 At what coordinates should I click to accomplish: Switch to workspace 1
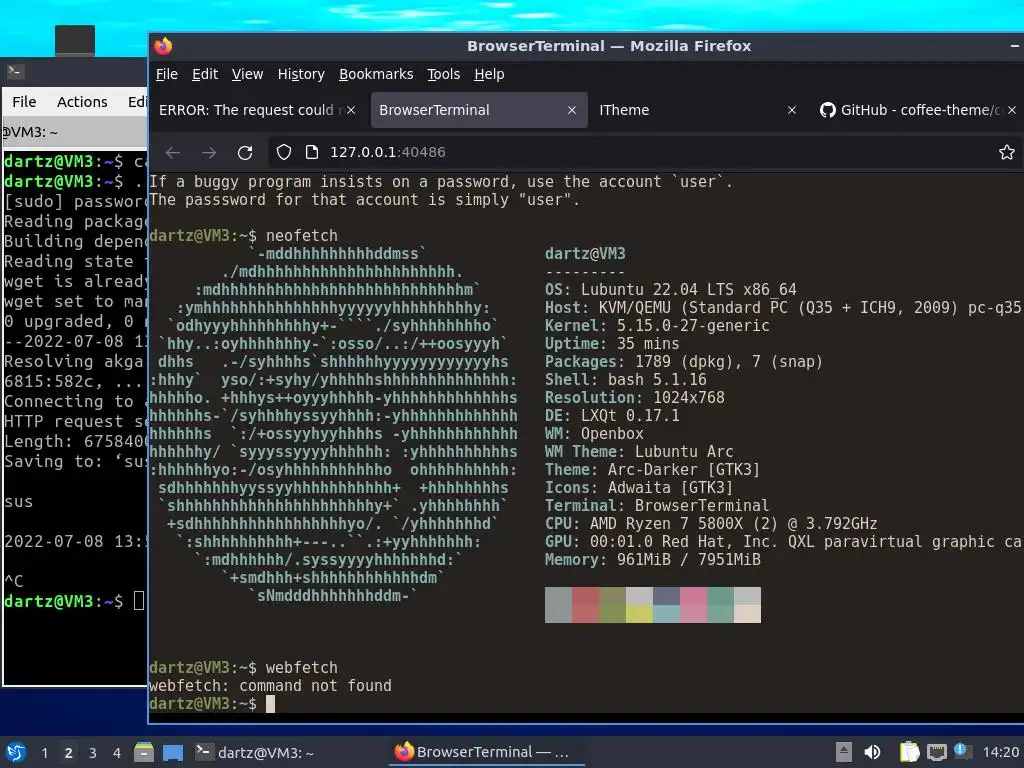pos(44,753)
